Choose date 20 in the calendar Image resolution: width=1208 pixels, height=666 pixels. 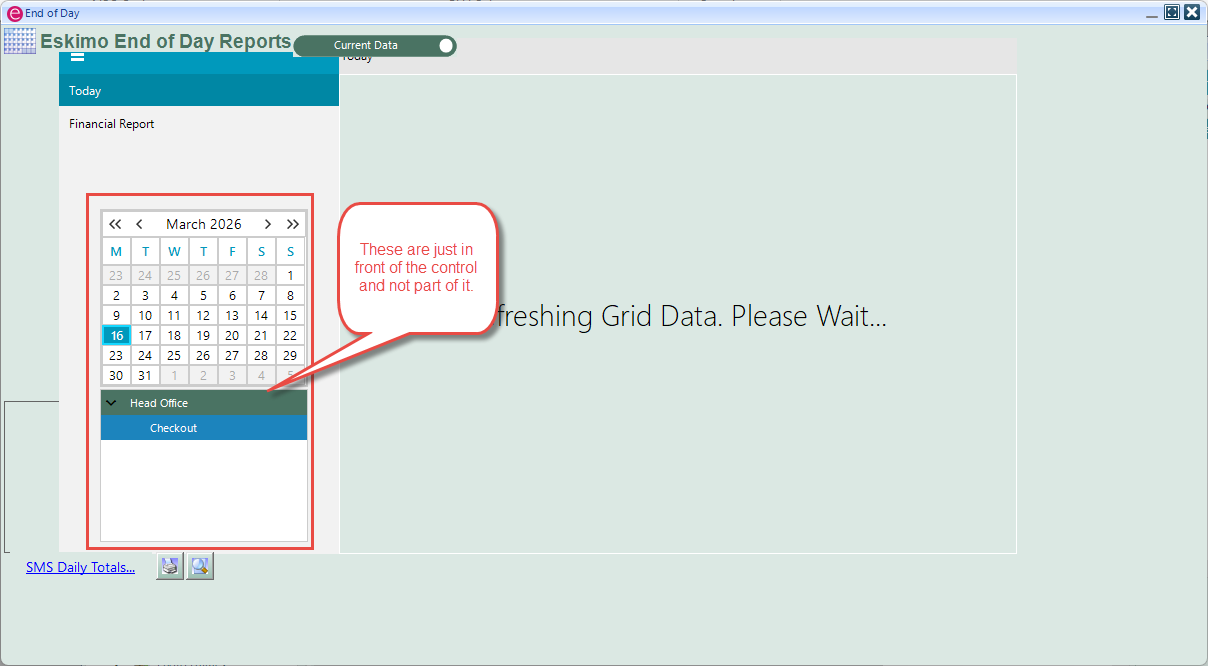[232, 335]
